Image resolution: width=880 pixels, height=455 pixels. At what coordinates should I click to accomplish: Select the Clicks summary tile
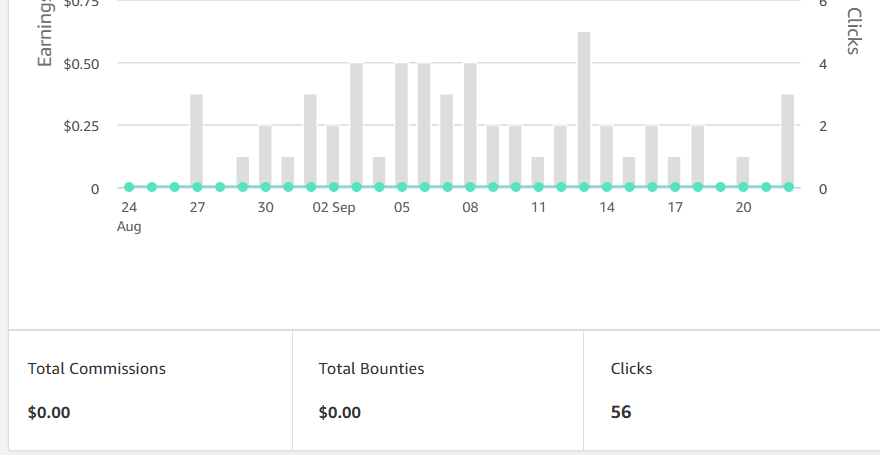[730, 390]
